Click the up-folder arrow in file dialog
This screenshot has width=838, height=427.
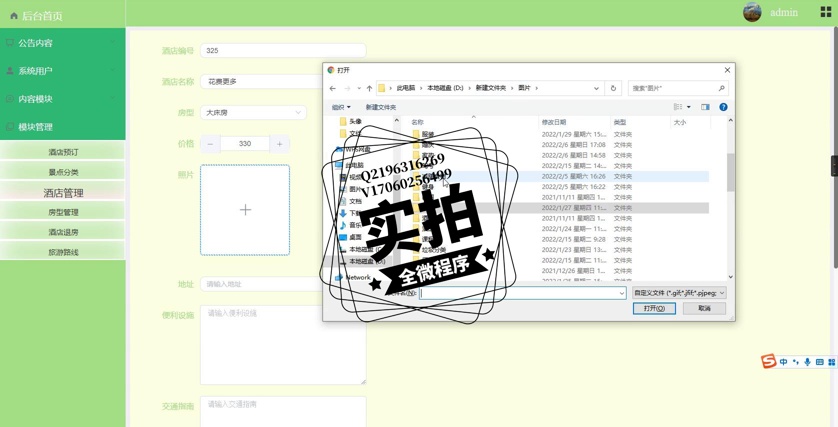(369, 88)
